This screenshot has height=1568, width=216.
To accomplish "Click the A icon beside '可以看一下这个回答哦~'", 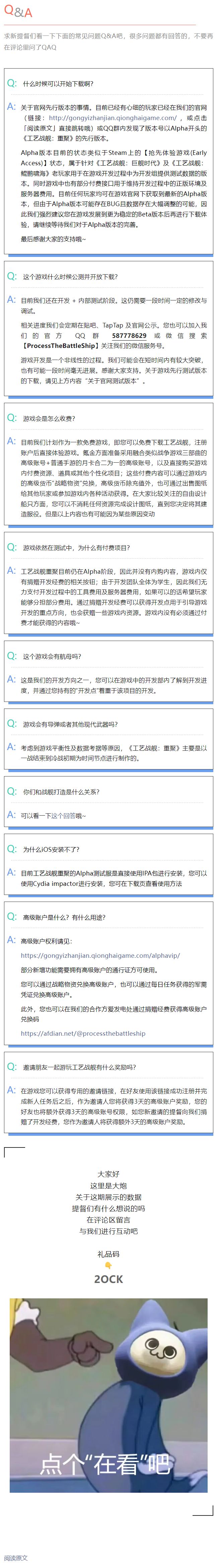I will point(12,815).
